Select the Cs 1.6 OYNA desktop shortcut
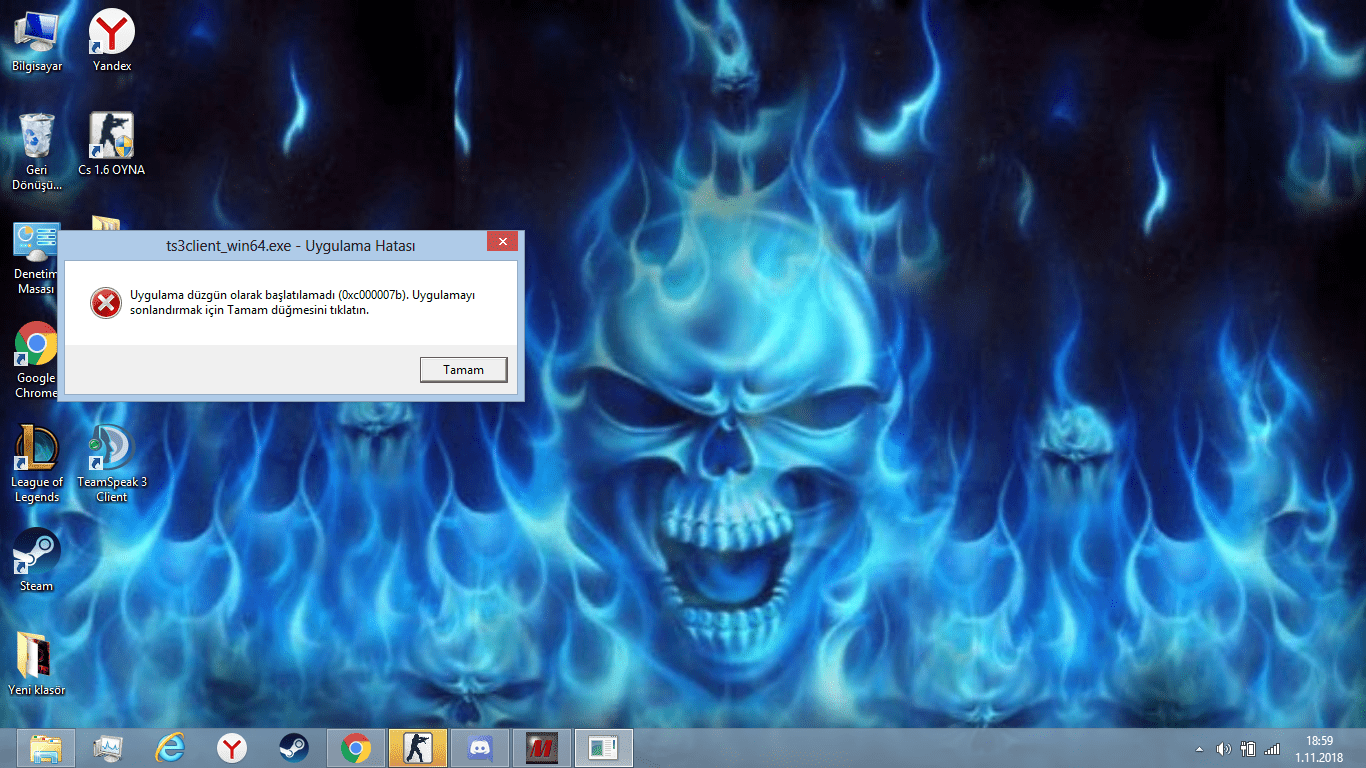Viewport: 1366px width, 768px height. (112, 144)
